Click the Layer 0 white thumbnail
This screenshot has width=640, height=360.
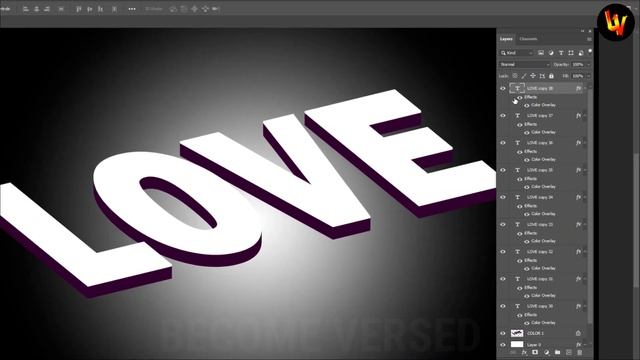517,345
